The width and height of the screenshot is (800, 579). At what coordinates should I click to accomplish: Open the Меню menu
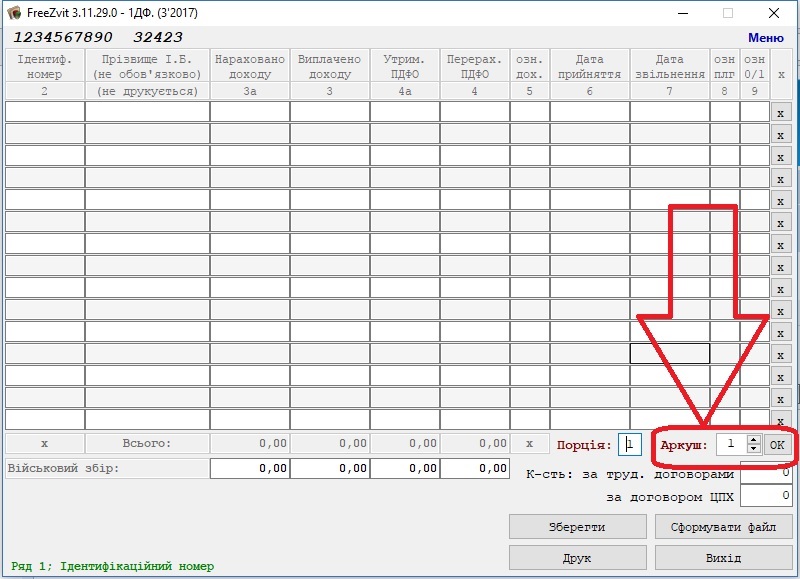(765, 38)
